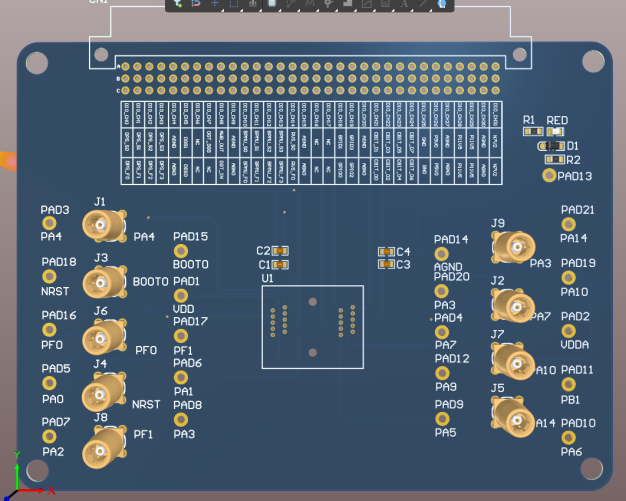Click the PAD15 gold test pad

181,251
